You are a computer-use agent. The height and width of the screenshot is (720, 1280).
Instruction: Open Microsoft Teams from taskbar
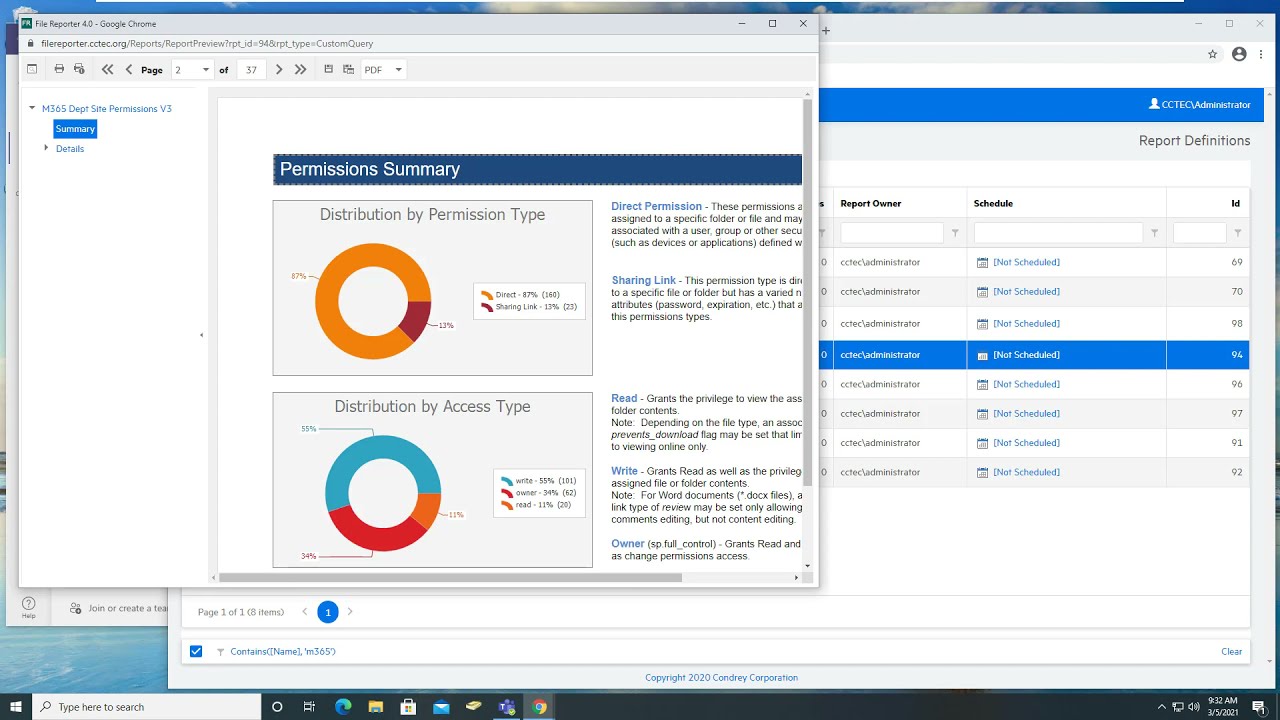click(x=507, y=707)
